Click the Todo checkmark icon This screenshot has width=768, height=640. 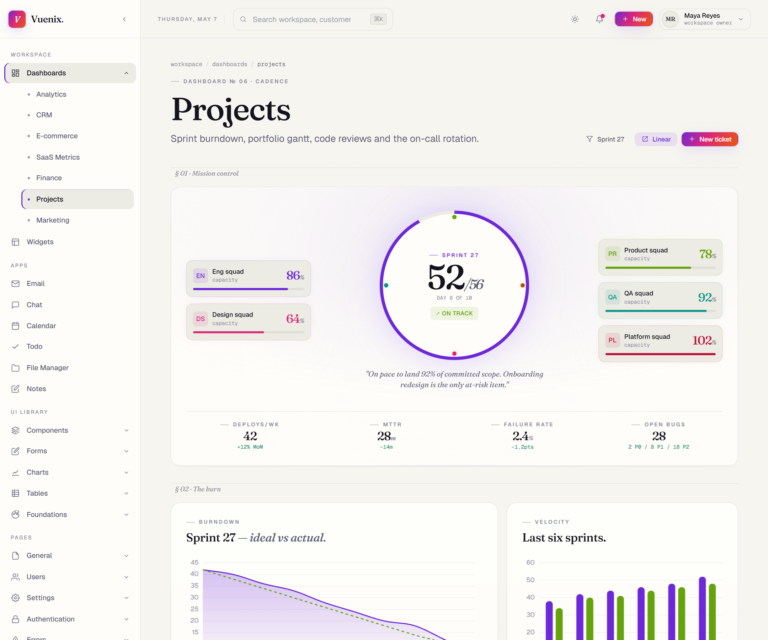pyautogui.click(x=15, y=346)
